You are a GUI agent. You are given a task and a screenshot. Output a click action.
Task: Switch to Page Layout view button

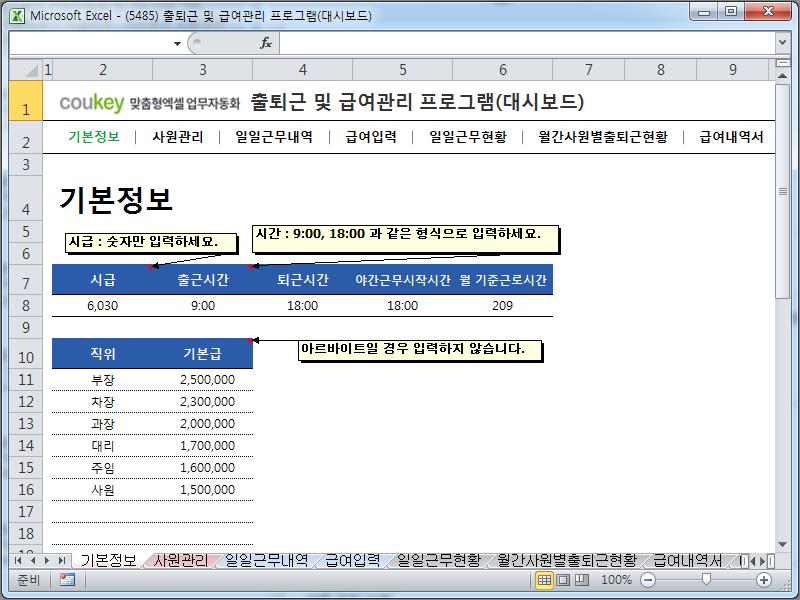coord(563,580)
